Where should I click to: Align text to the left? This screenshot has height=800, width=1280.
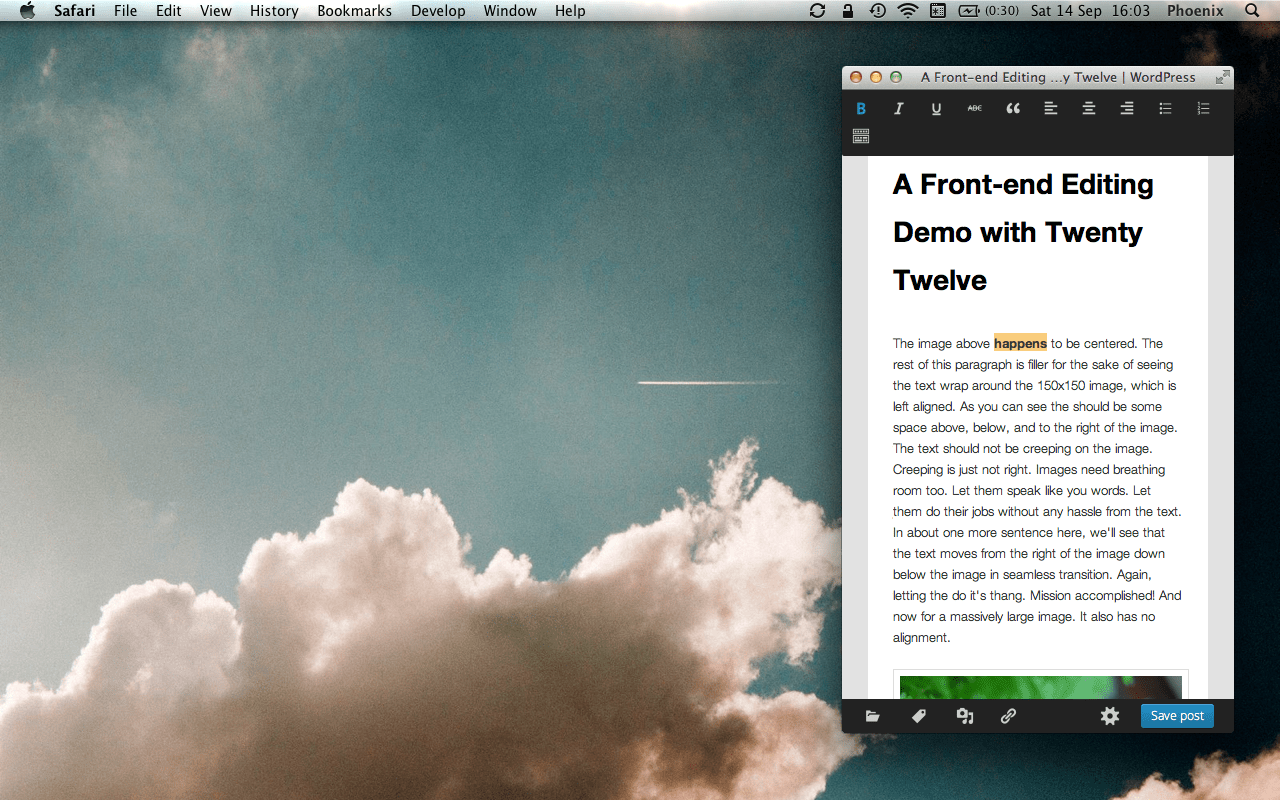point(1051,108)
